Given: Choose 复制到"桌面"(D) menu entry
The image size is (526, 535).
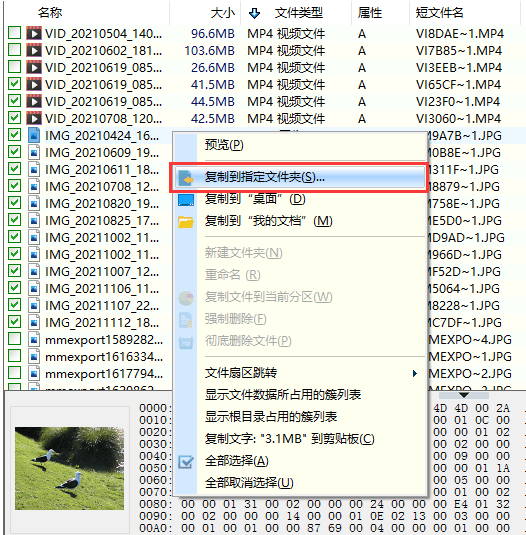Looking at the screenshot, I should coord(300,199).
